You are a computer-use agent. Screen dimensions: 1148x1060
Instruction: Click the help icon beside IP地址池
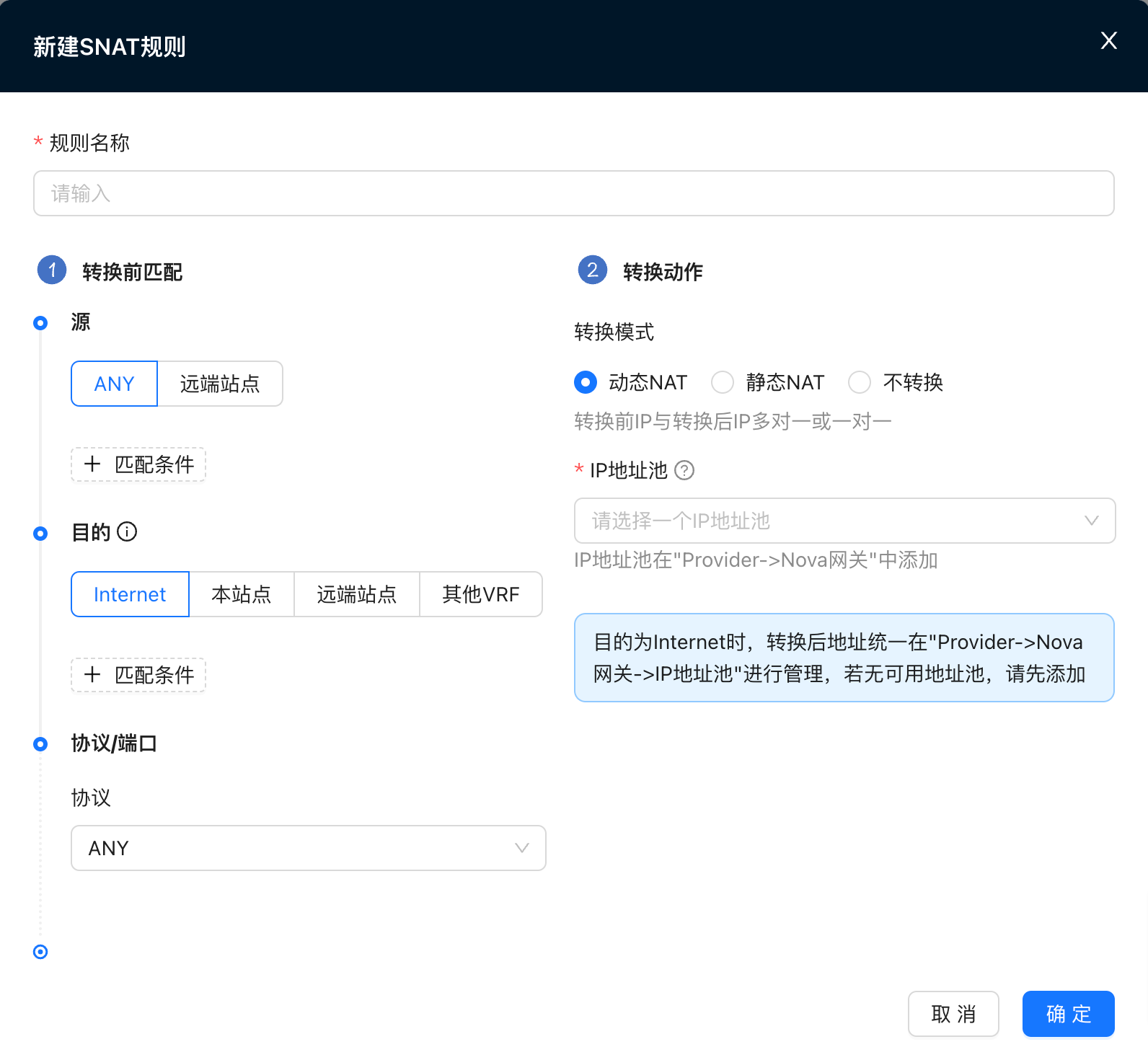tap(684, 470)
